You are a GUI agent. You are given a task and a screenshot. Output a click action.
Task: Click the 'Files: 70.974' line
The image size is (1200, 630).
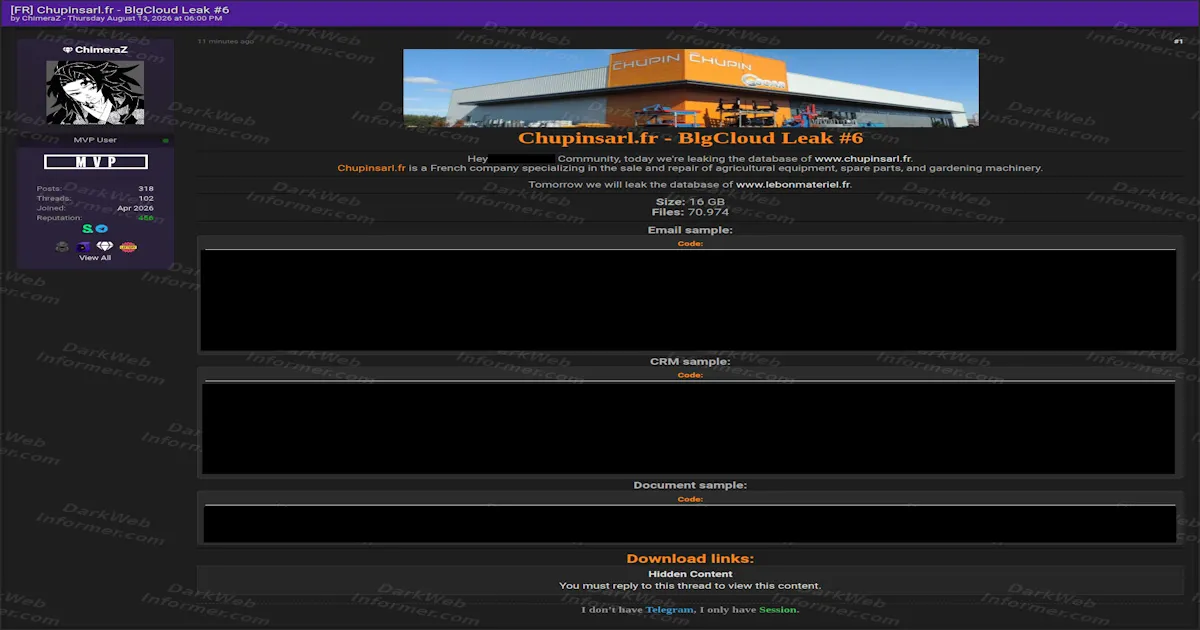[690, 212]
